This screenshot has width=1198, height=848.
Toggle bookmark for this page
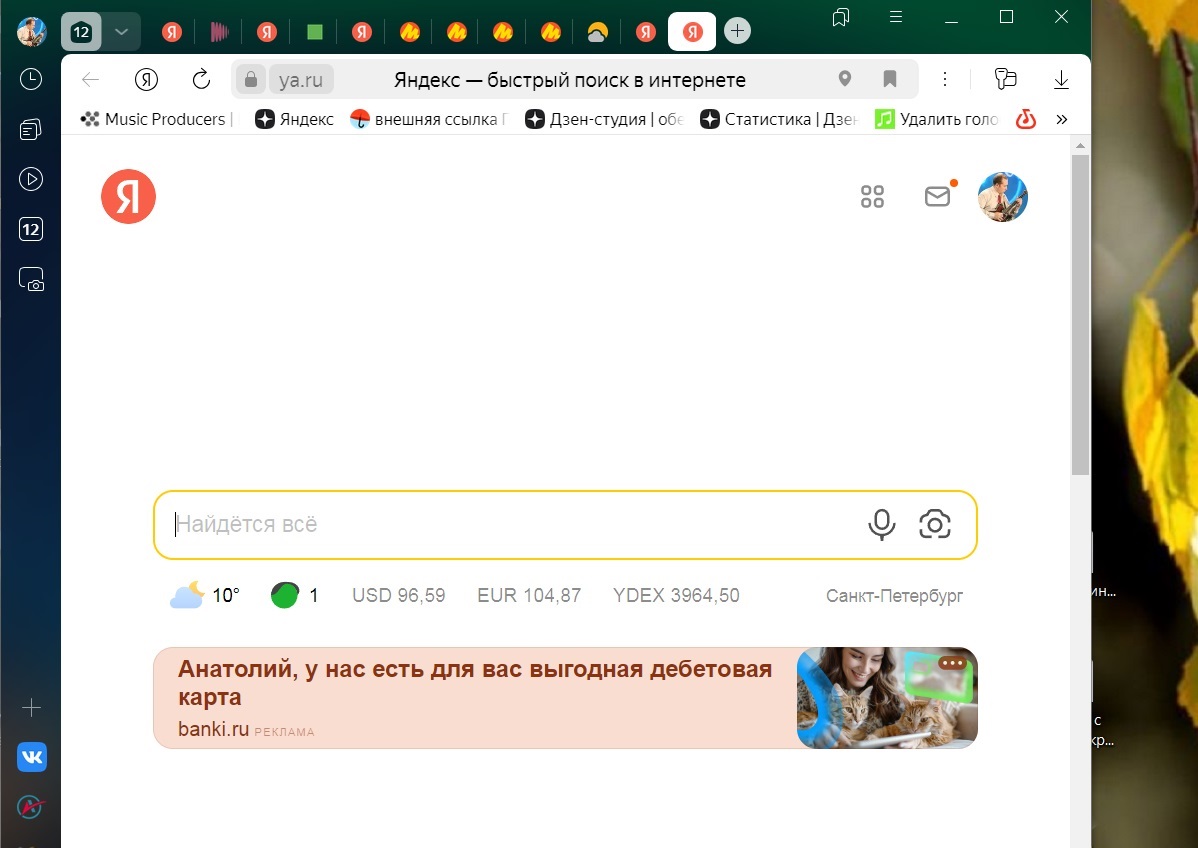coord(889,80)
